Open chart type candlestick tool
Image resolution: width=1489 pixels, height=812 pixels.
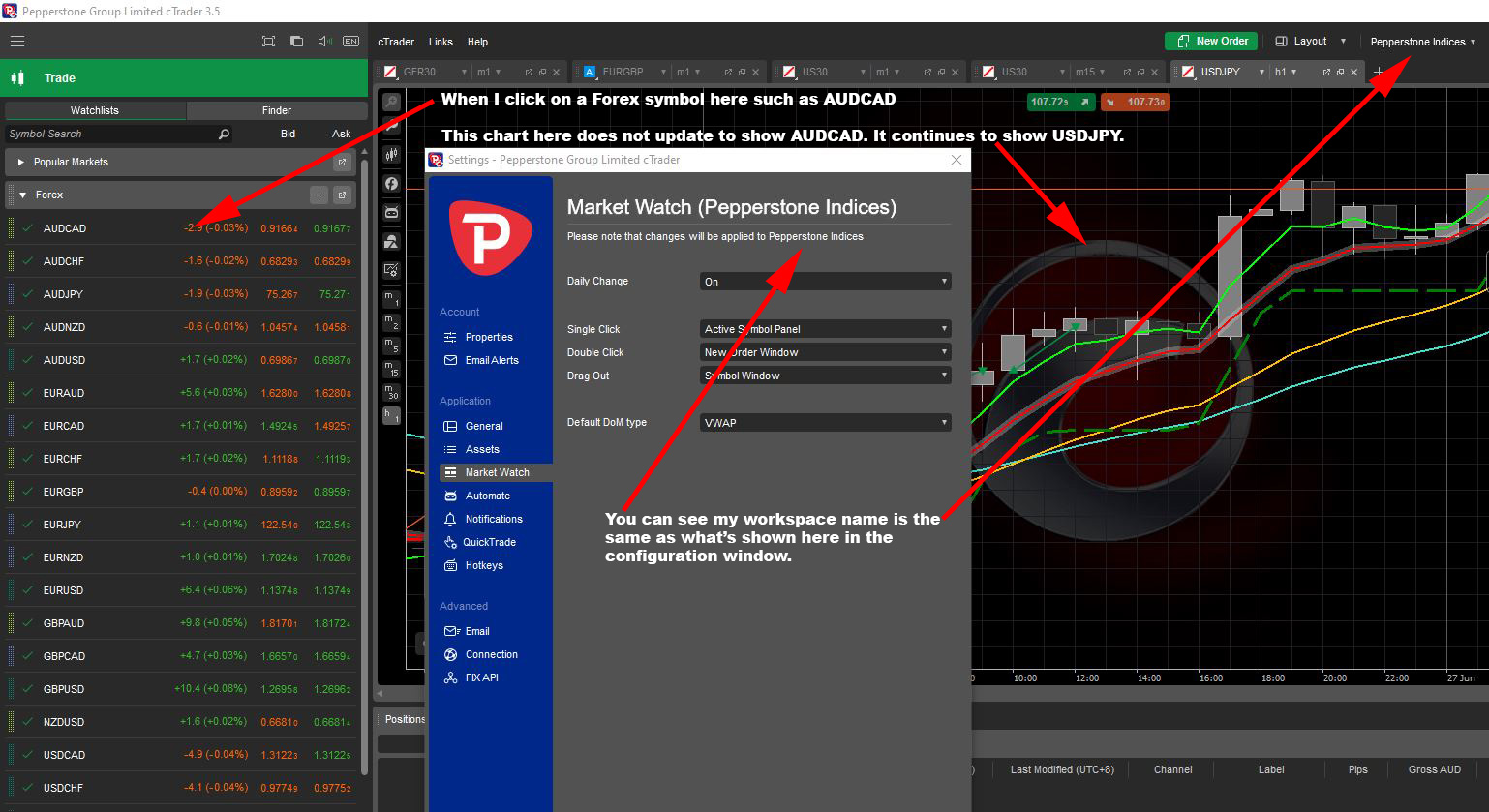391,155
